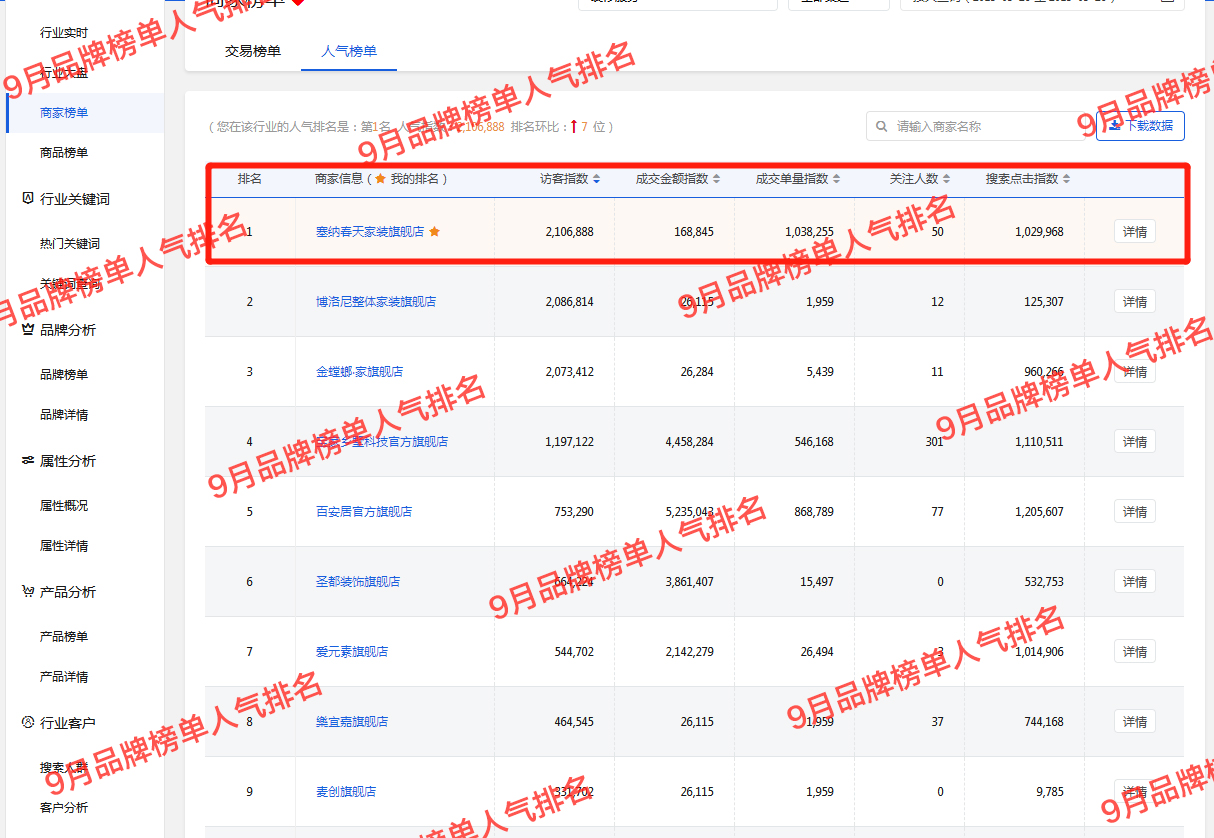Open 属性概况 in the sidebar
Image resolution: width=1214 pixels, height=838 pixels.
click(64, 506)
